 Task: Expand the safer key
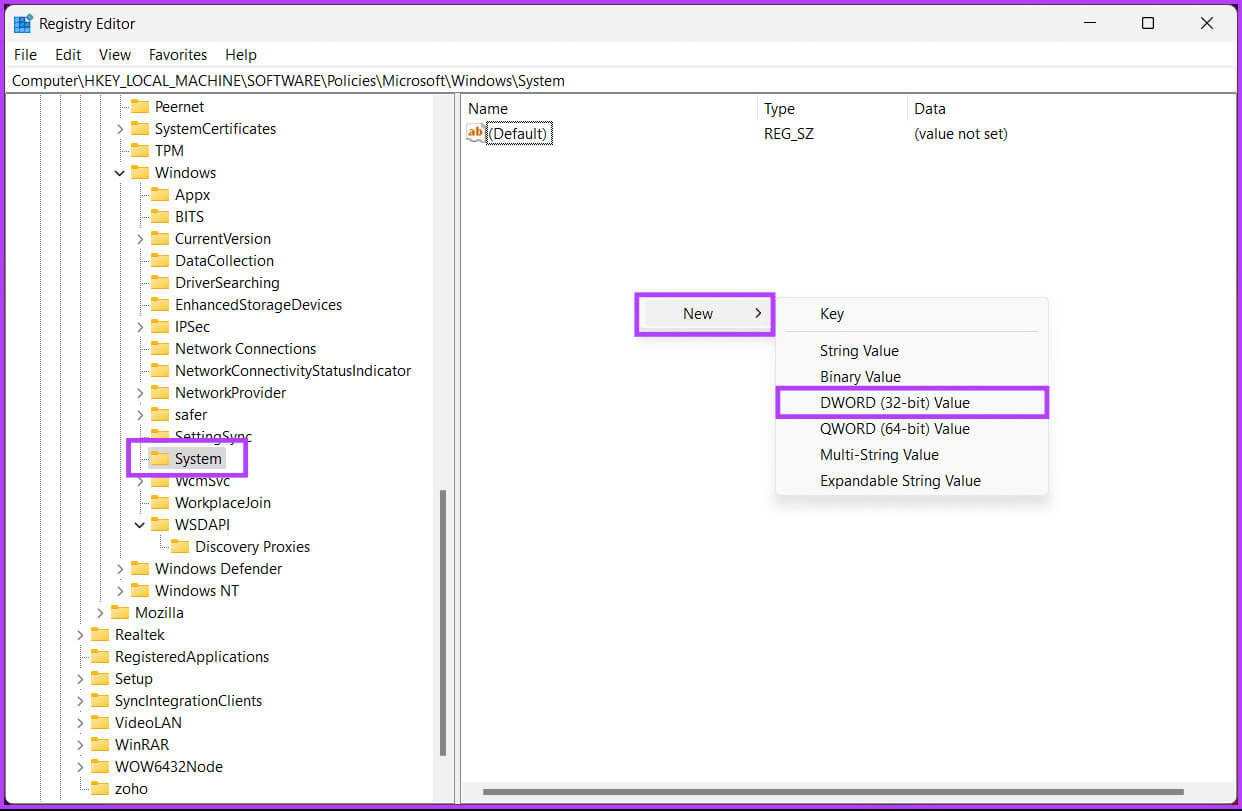tap(140, 415)
